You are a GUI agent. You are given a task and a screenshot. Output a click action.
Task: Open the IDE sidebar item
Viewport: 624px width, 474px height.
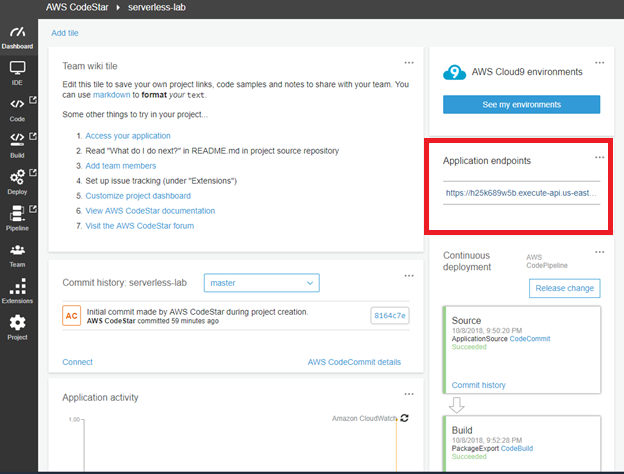click(x=17, y=73)
